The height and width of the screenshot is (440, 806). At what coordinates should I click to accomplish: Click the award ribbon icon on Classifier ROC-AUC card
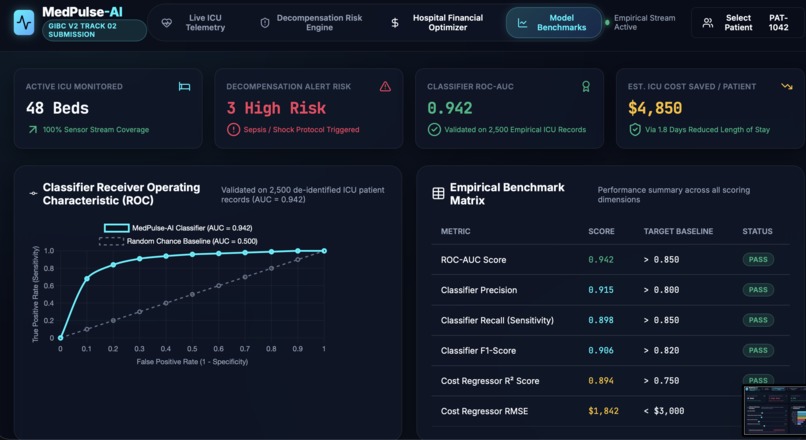(x=585, y=86)
